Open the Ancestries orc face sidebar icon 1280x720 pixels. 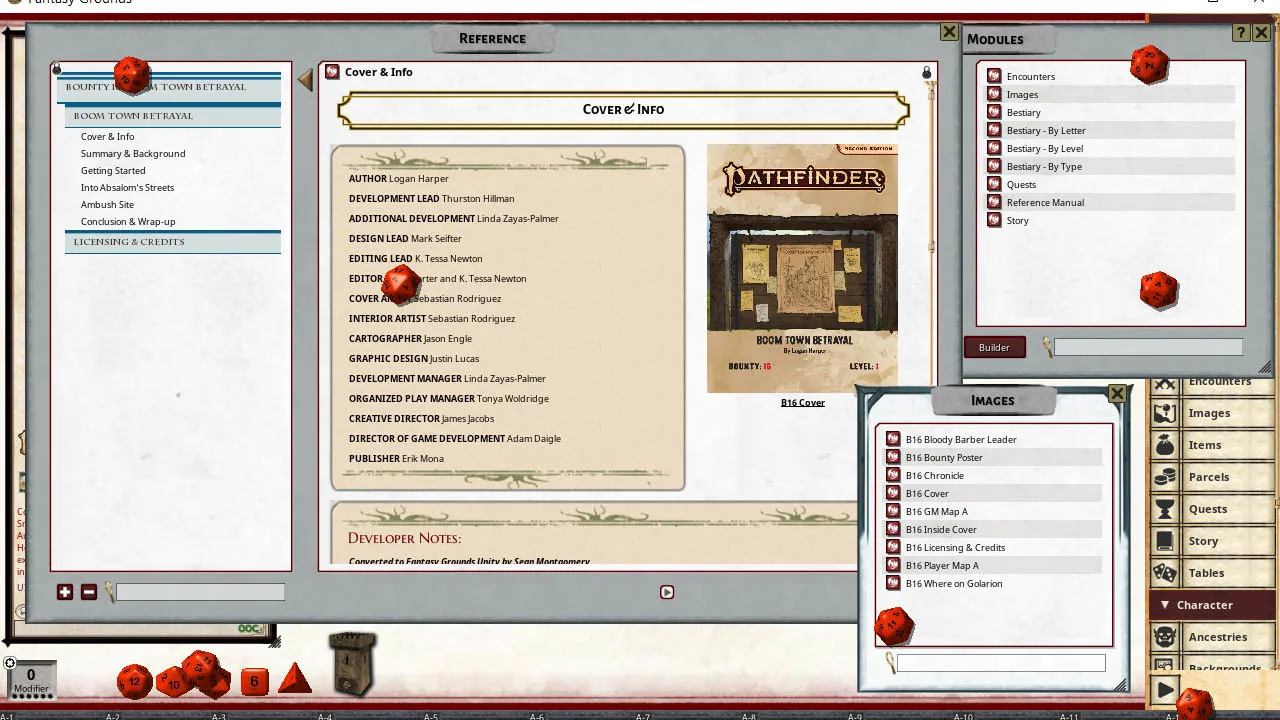[1164, 637]
